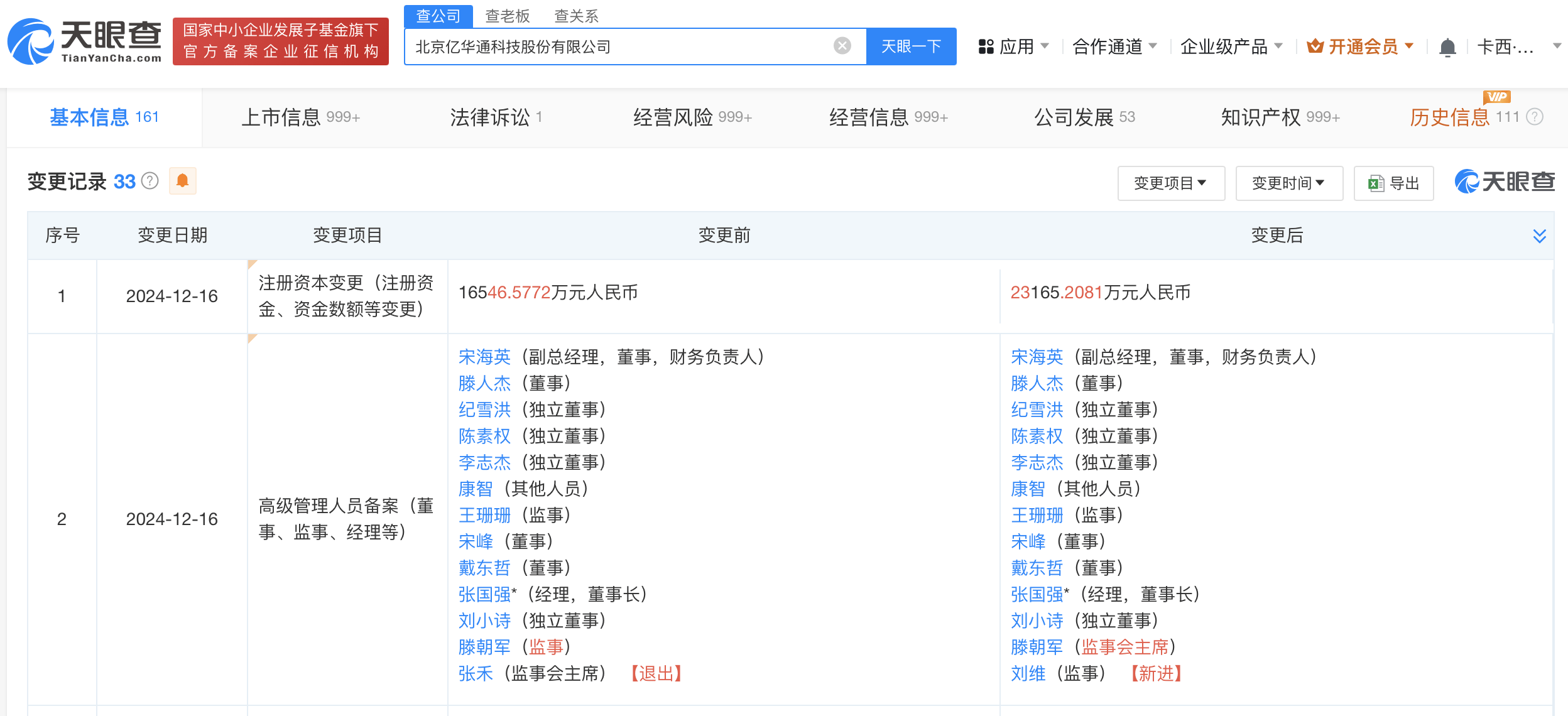Select 查公司 search tab

tap(438, 16)
